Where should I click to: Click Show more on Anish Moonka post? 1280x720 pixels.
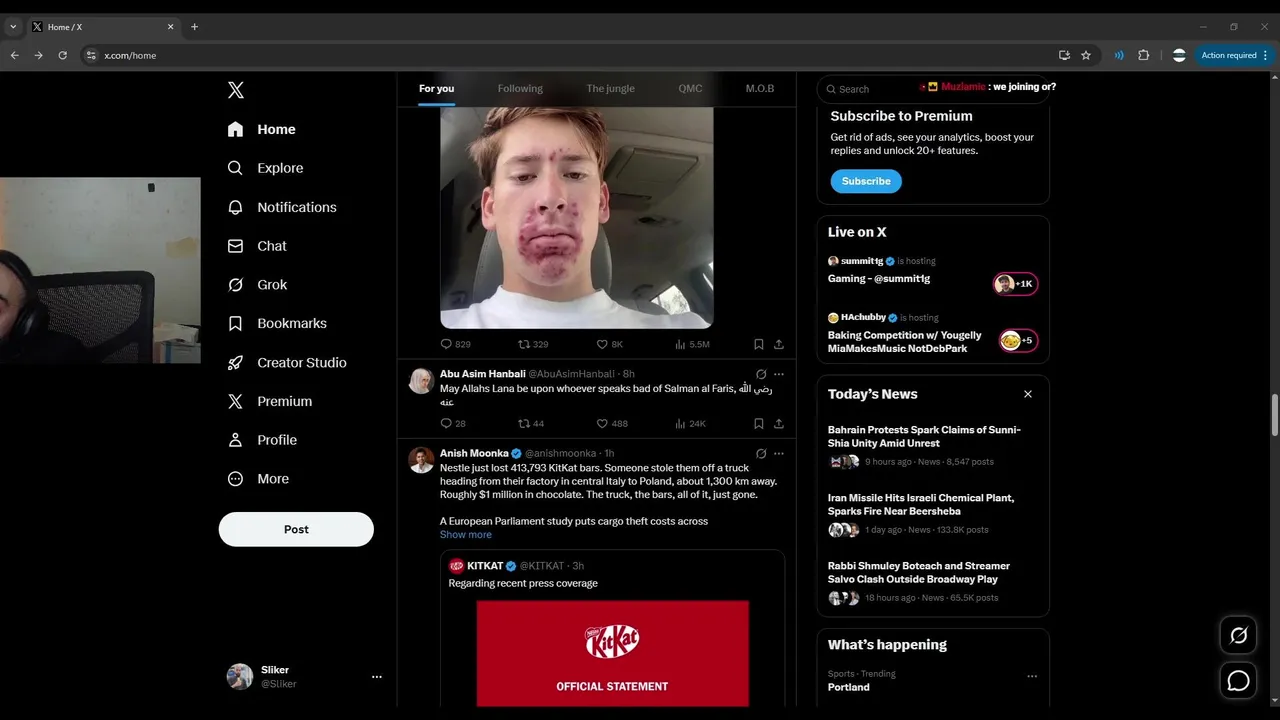point(466,535)
